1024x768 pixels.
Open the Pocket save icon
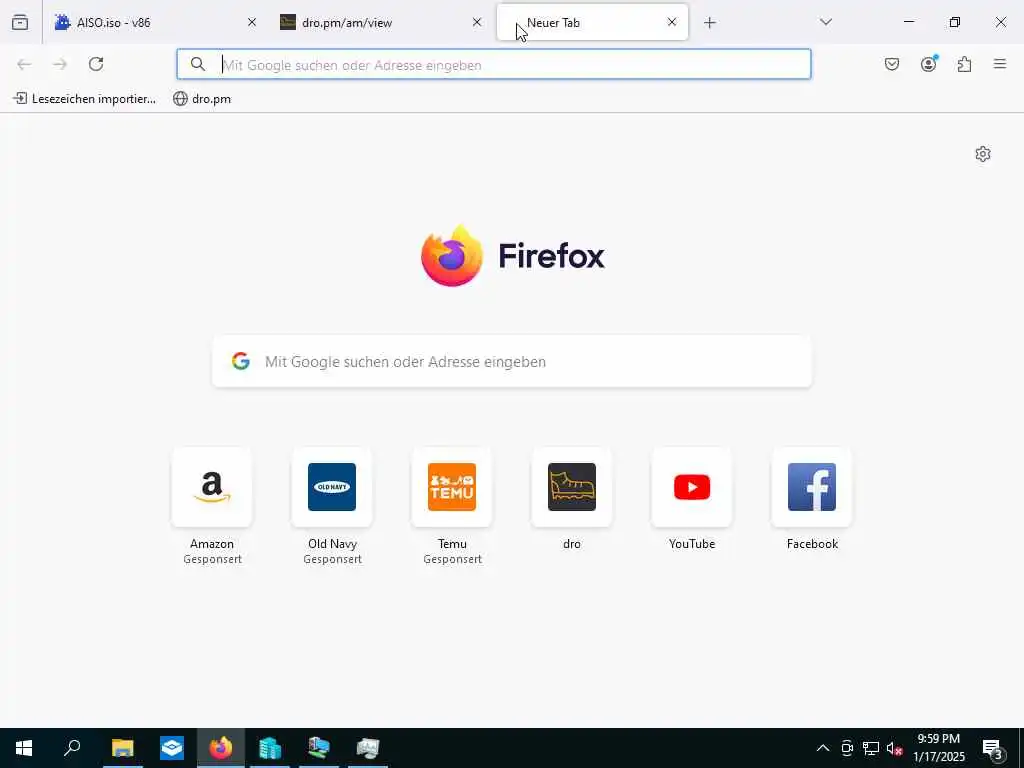point(892,64)
